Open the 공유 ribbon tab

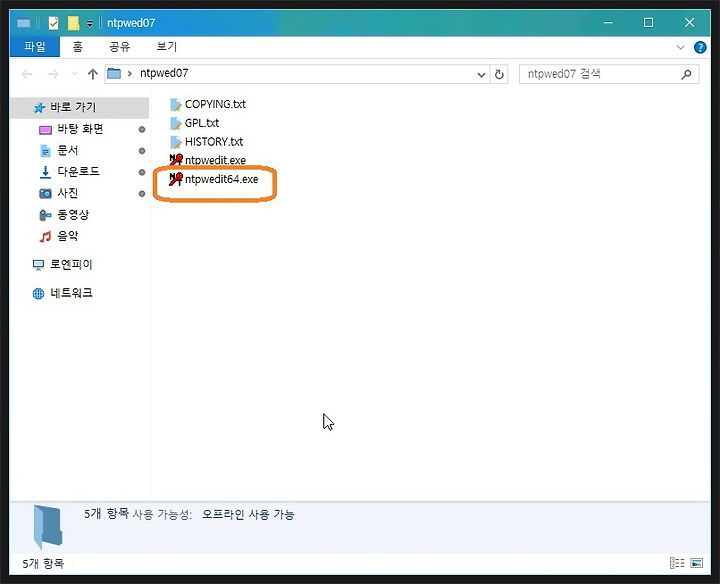pyautogui.click(x=119, y=46)
